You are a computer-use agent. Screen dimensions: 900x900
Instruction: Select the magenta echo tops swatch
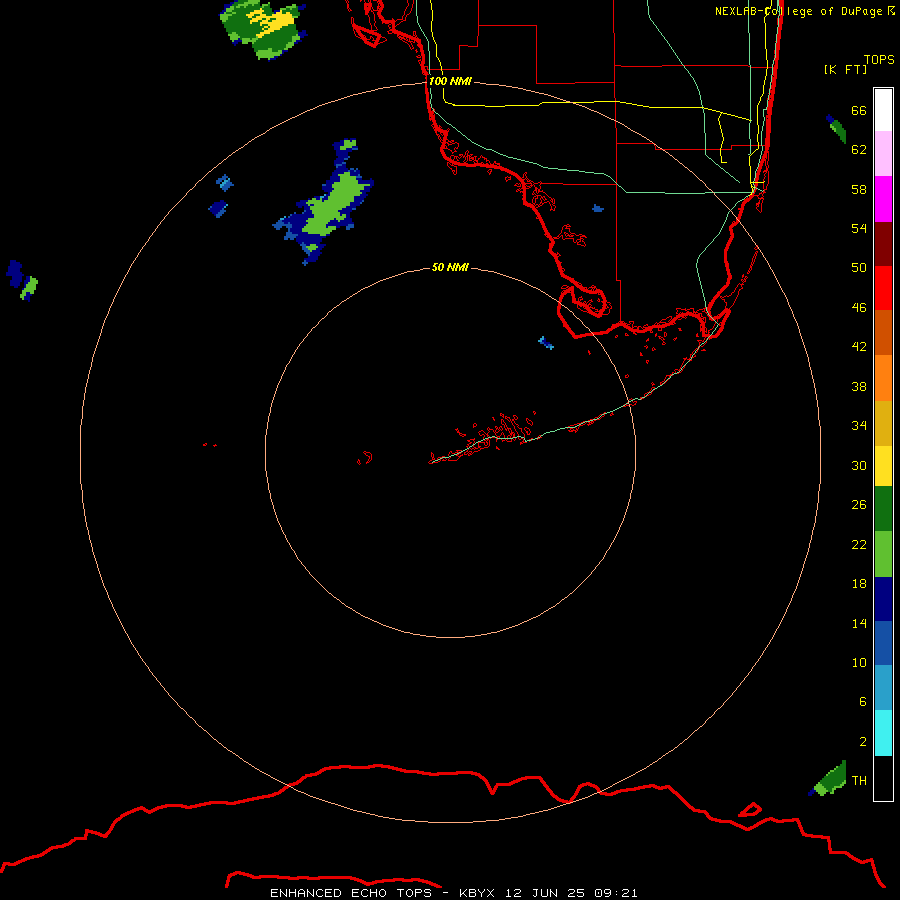point(883,199)
